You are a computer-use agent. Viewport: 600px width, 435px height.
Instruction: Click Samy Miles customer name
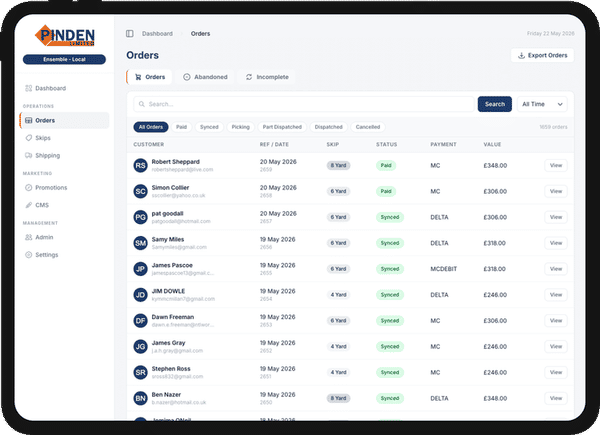point(168,239)
